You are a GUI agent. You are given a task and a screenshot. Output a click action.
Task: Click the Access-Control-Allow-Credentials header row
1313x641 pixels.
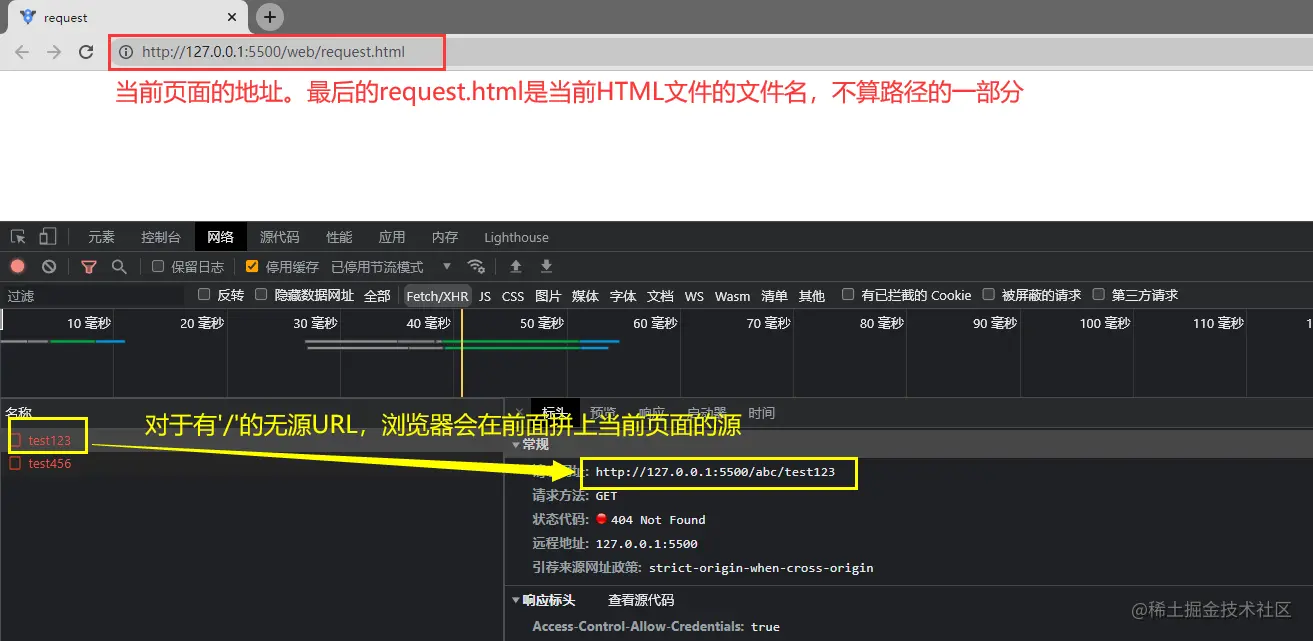tap(656, 626)
